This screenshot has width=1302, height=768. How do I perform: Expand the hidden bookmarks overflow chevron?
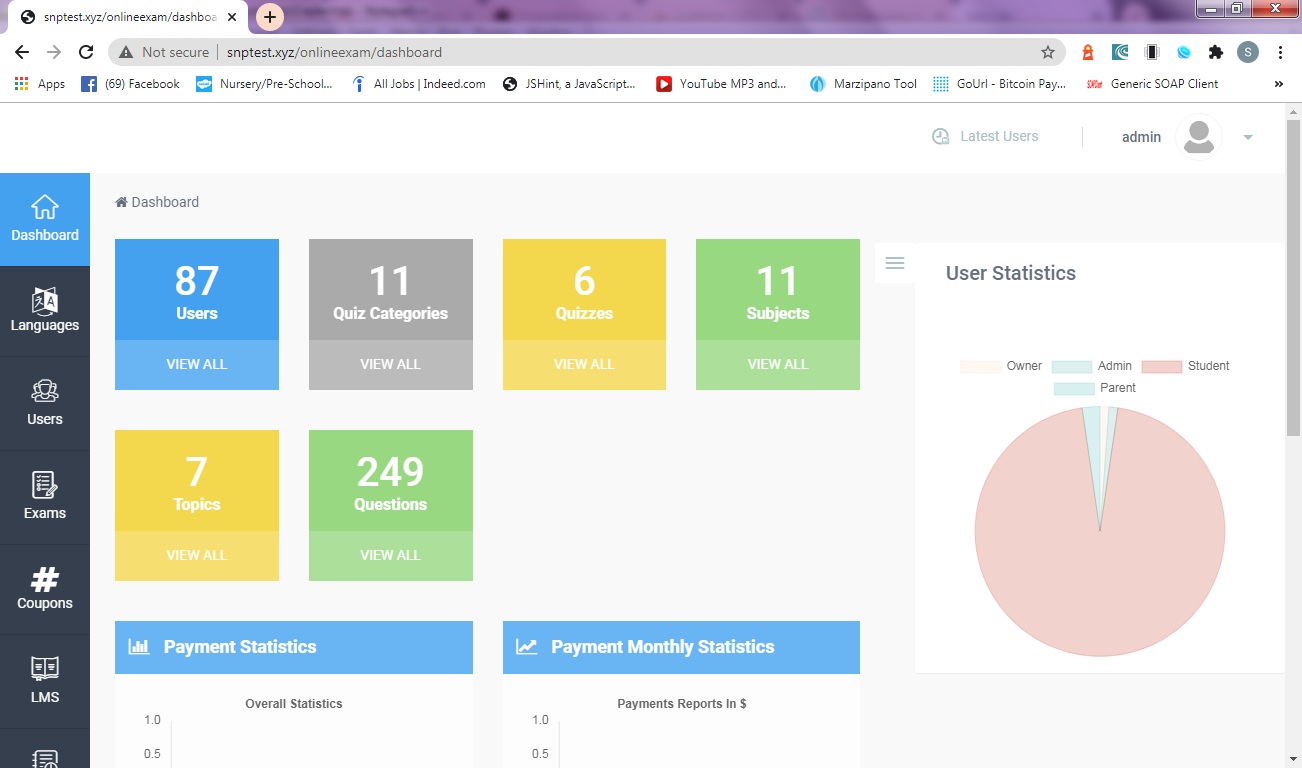tap(1278, 84)
